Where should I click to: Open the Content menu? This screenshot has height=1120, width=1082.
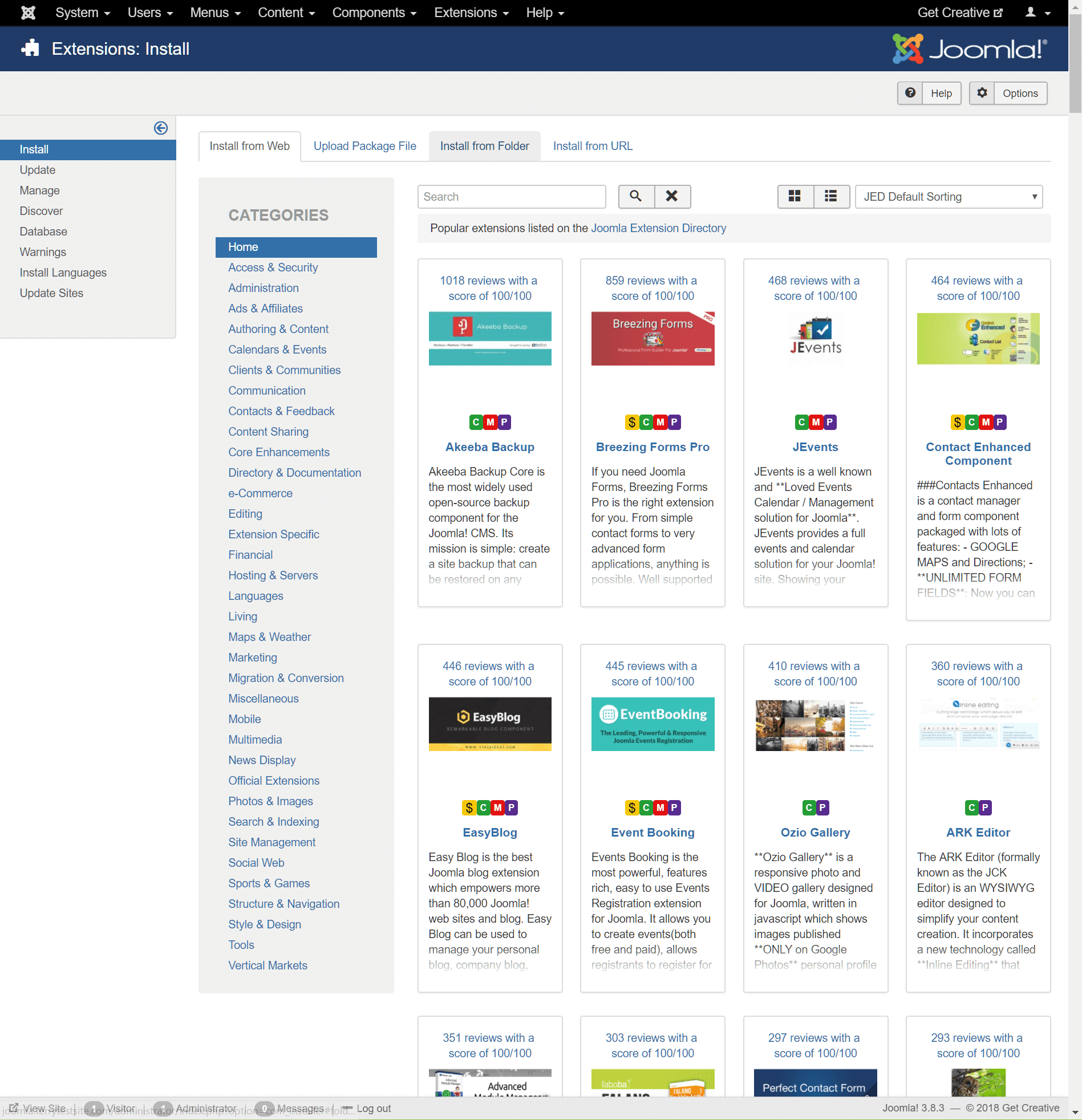tap(286, 13)
